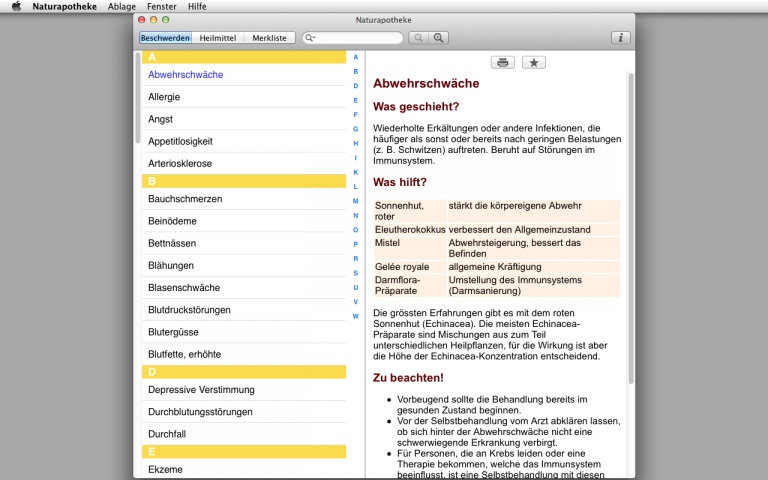The image size is (768, 480).
Task: Jump to index letter N
Action: click(x=356, y=216)
